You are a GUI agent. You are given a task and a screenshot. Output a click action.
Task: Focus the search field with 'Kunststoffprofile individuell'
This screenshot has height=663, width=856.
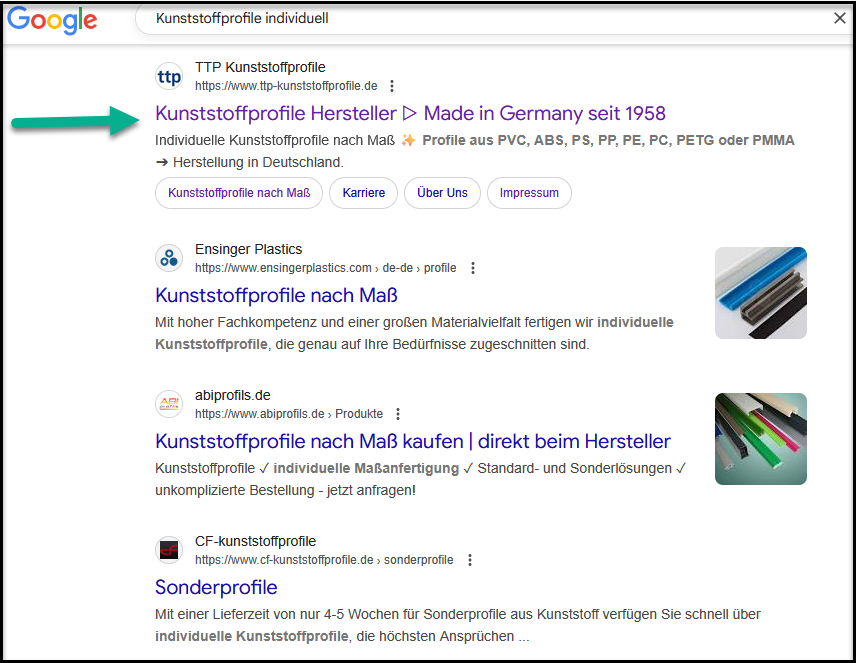(450, 18)
